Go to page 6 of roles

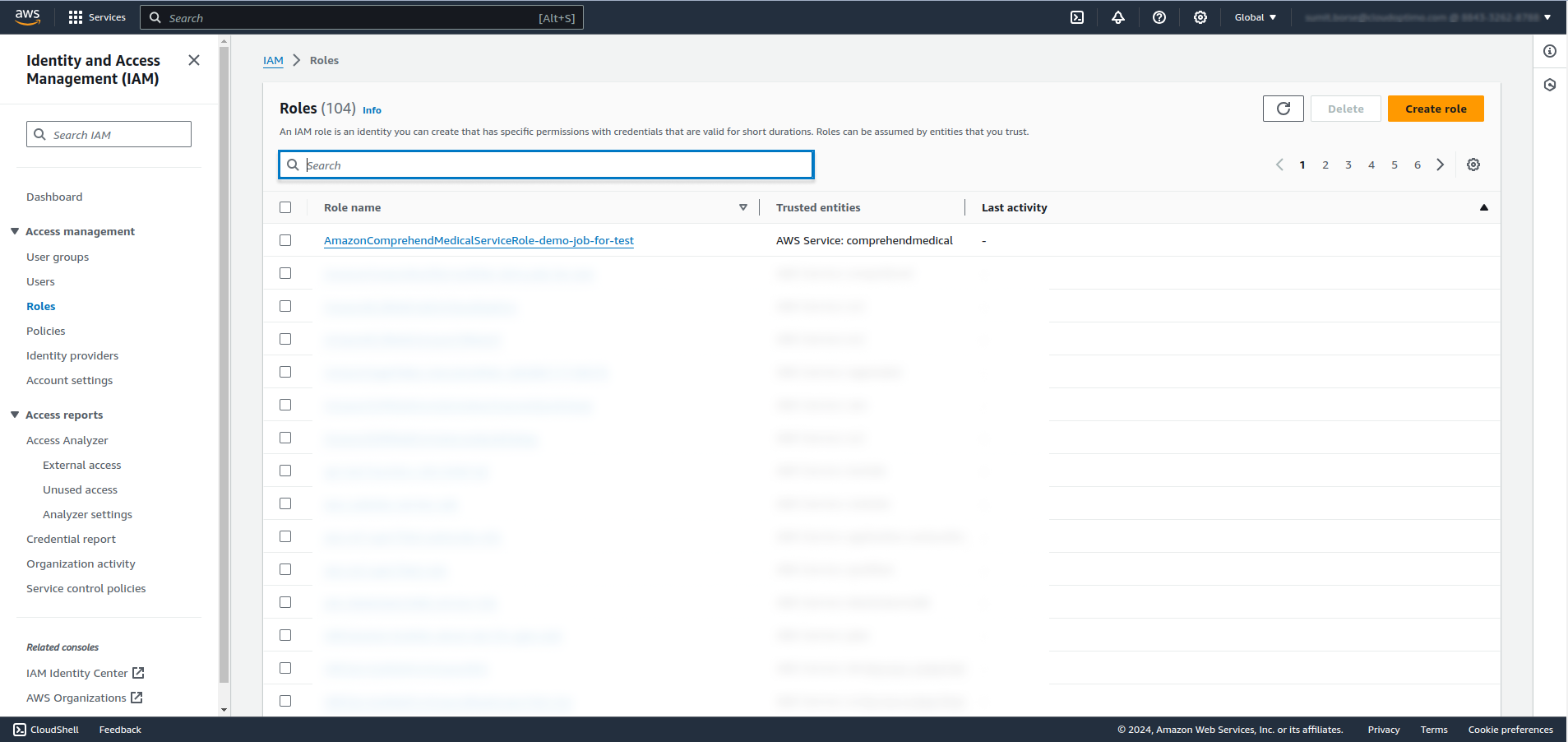[1418, 165]
